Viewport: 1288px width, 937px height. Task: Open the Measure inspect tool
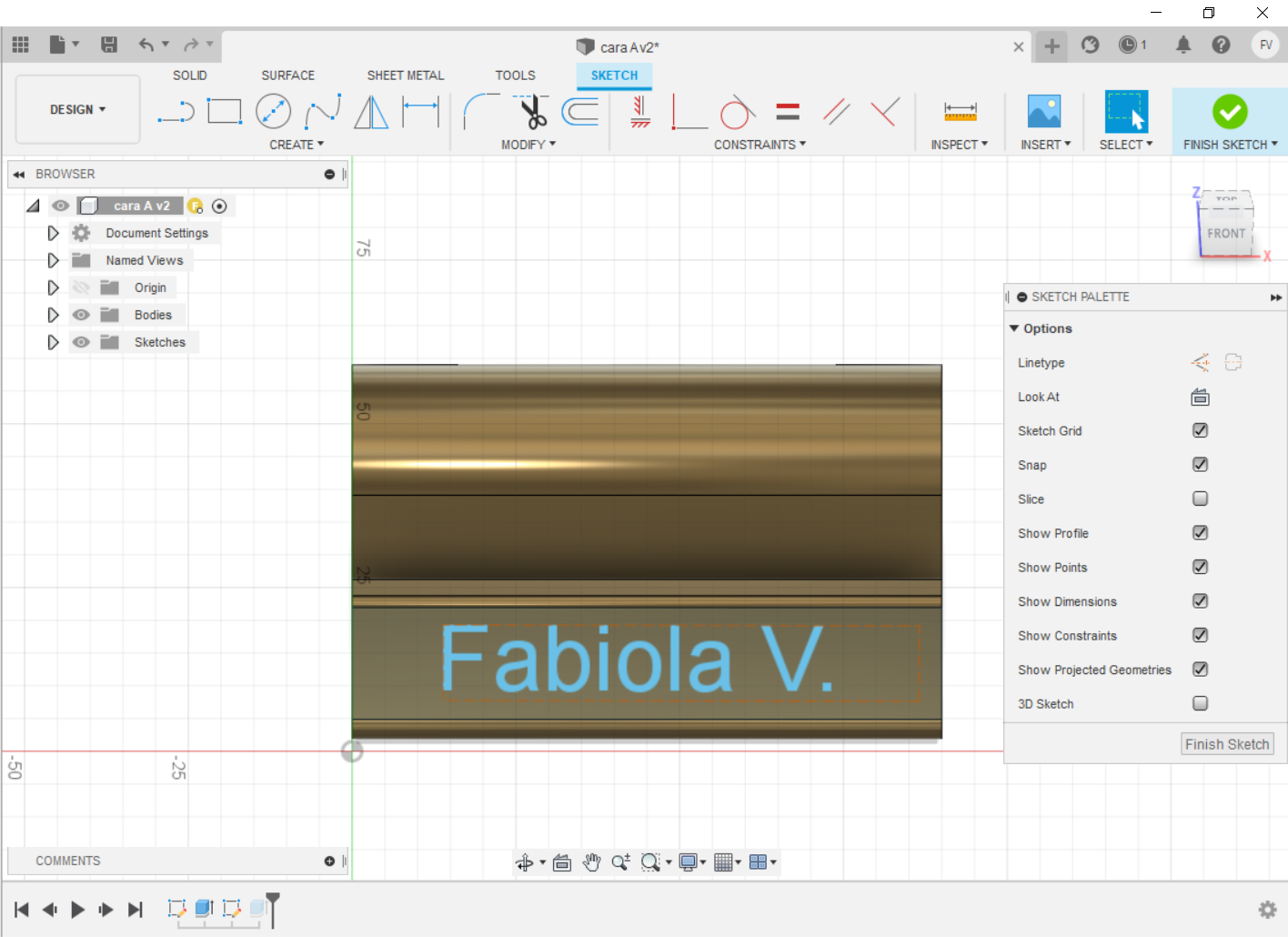[960, 111]
